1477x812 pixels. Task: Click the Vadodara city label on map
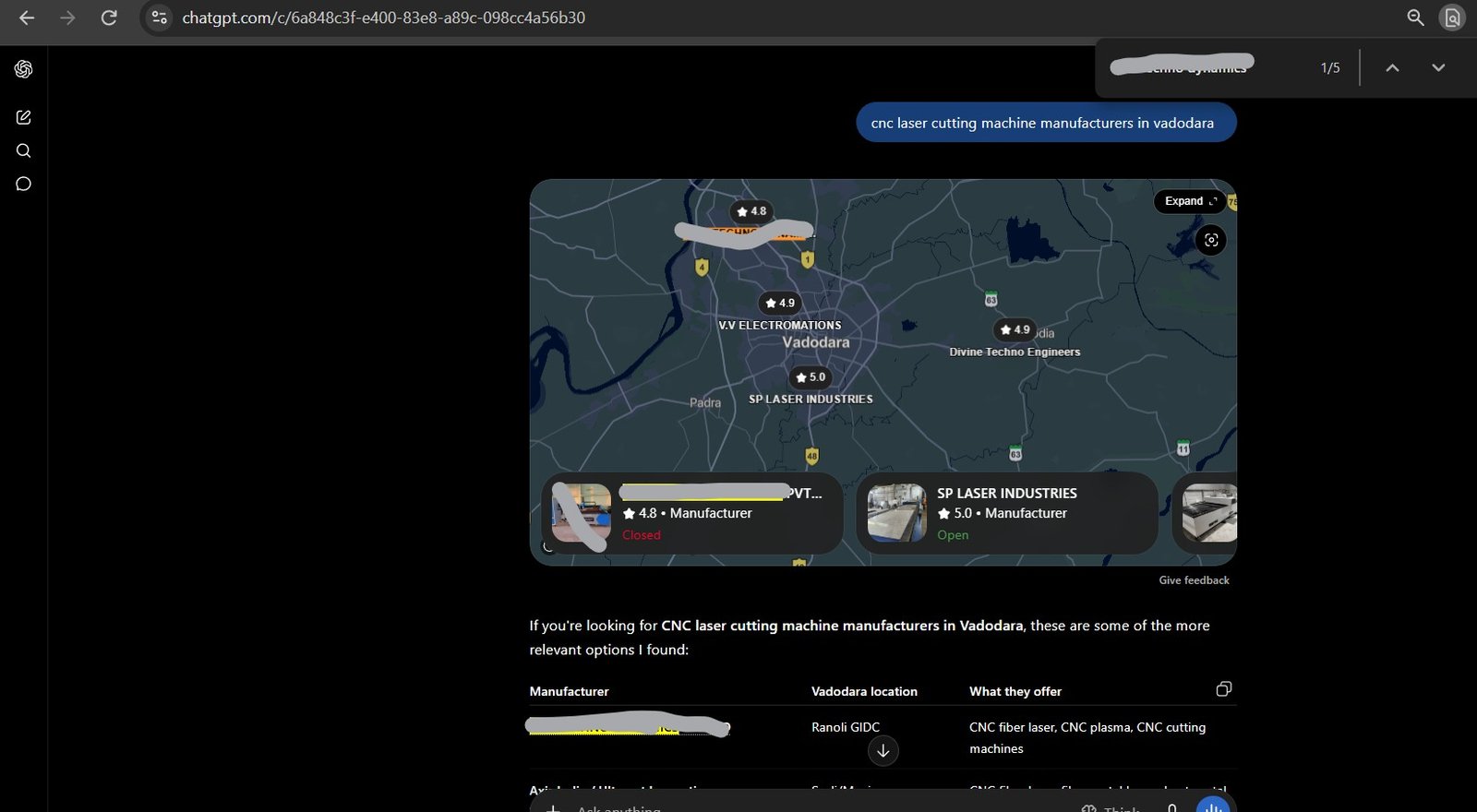816,342
